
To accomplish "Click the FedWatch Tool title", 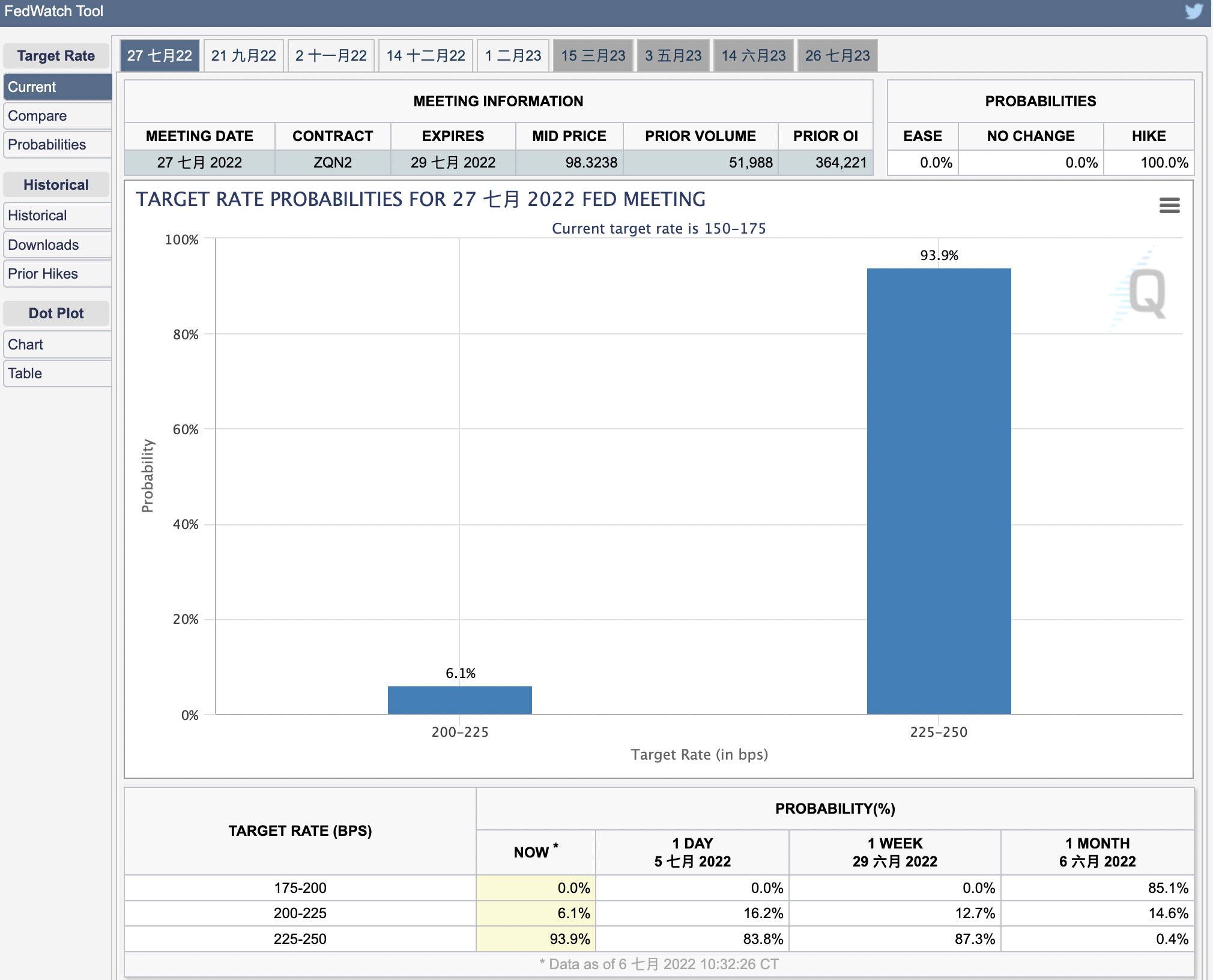I will [x=54, y=11].
